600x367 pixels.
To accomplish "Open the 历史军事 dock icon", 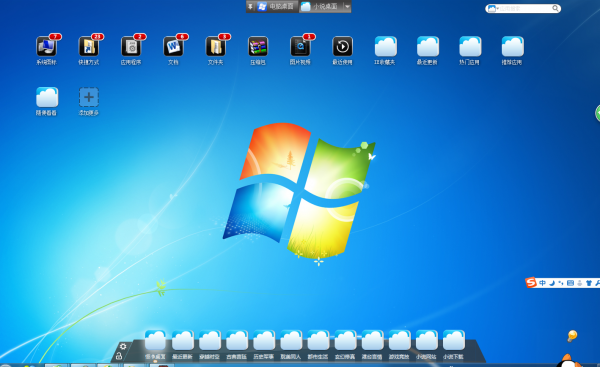I will (264, 340).
